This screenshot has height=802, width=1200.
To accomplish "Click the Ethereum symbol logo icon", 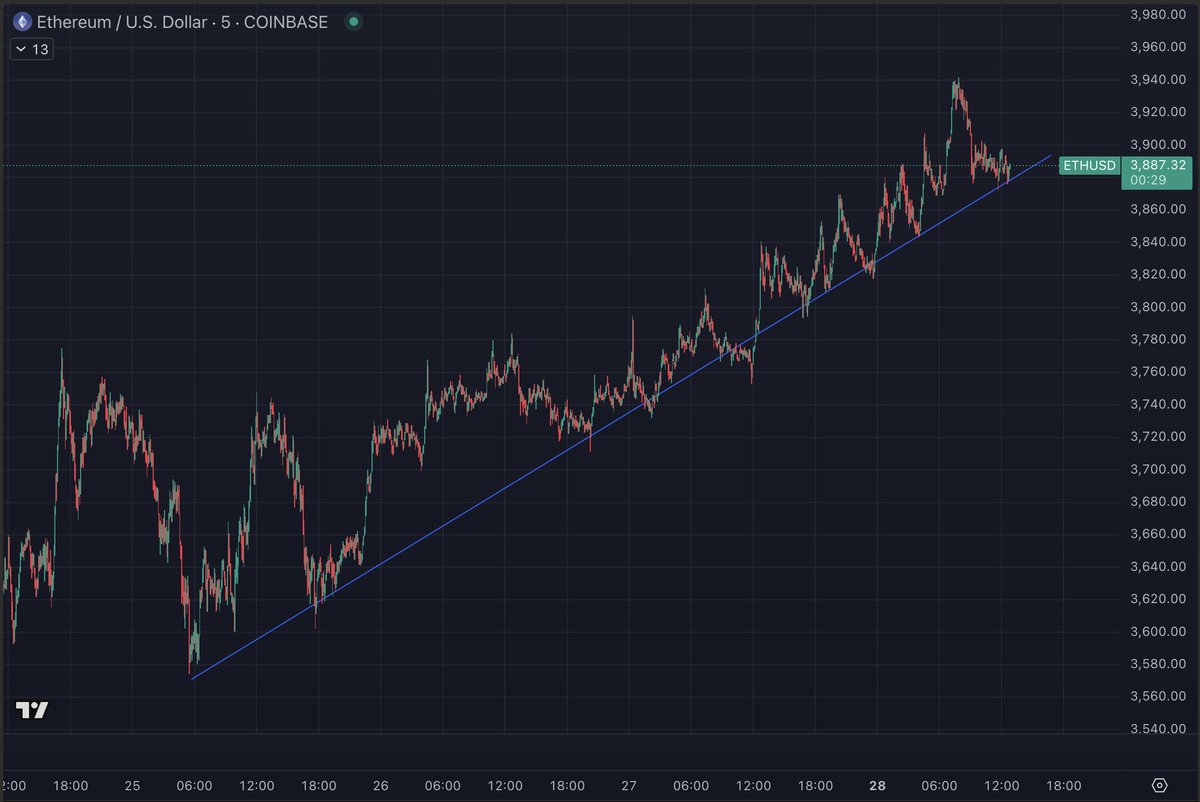I will pos(22,22).
